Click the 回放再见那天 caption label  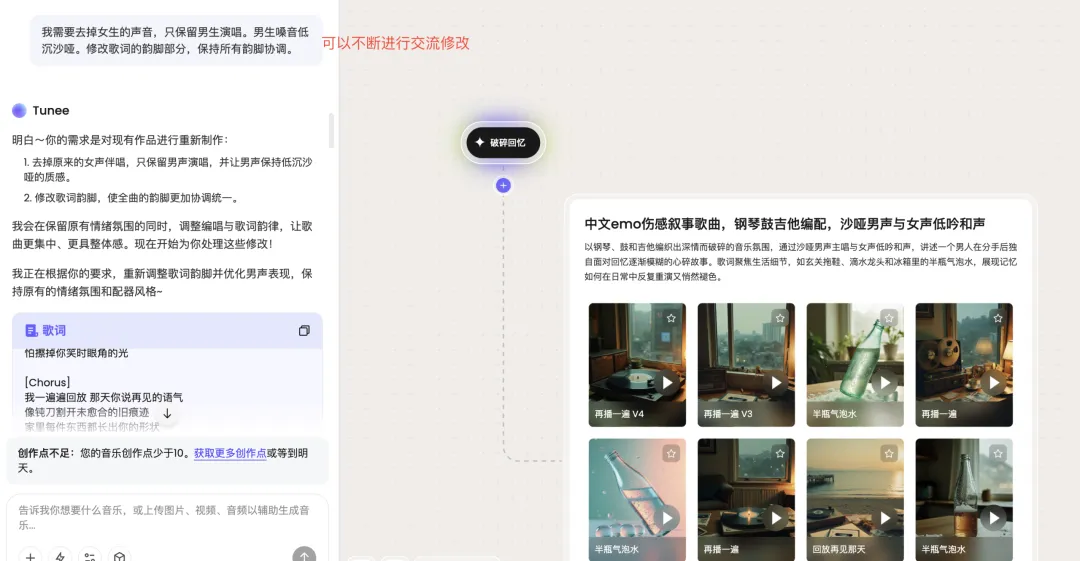(838, 550)
